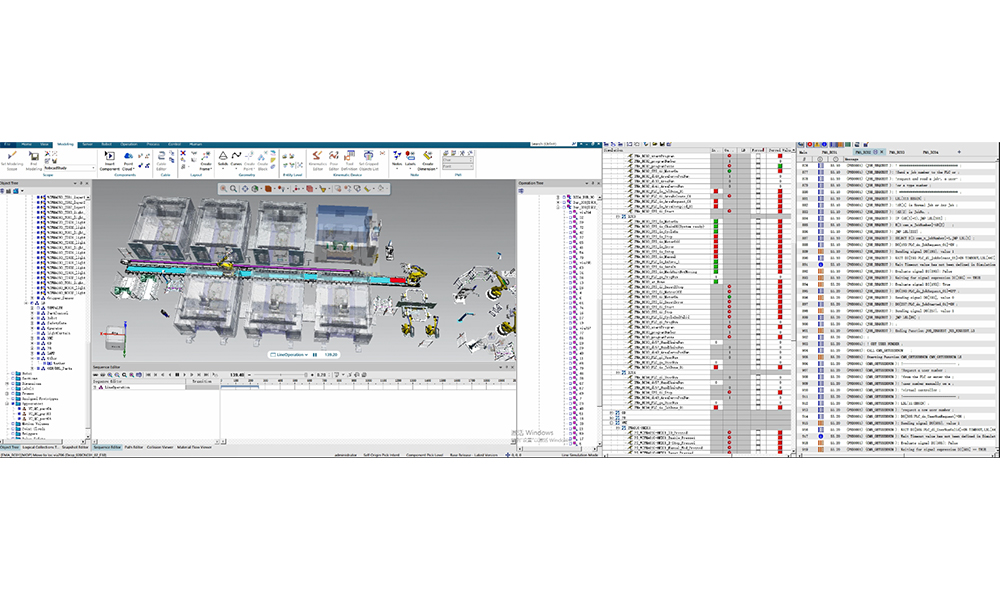
Task: Open the Robot ribbon tab
Action: coord(103,144)
